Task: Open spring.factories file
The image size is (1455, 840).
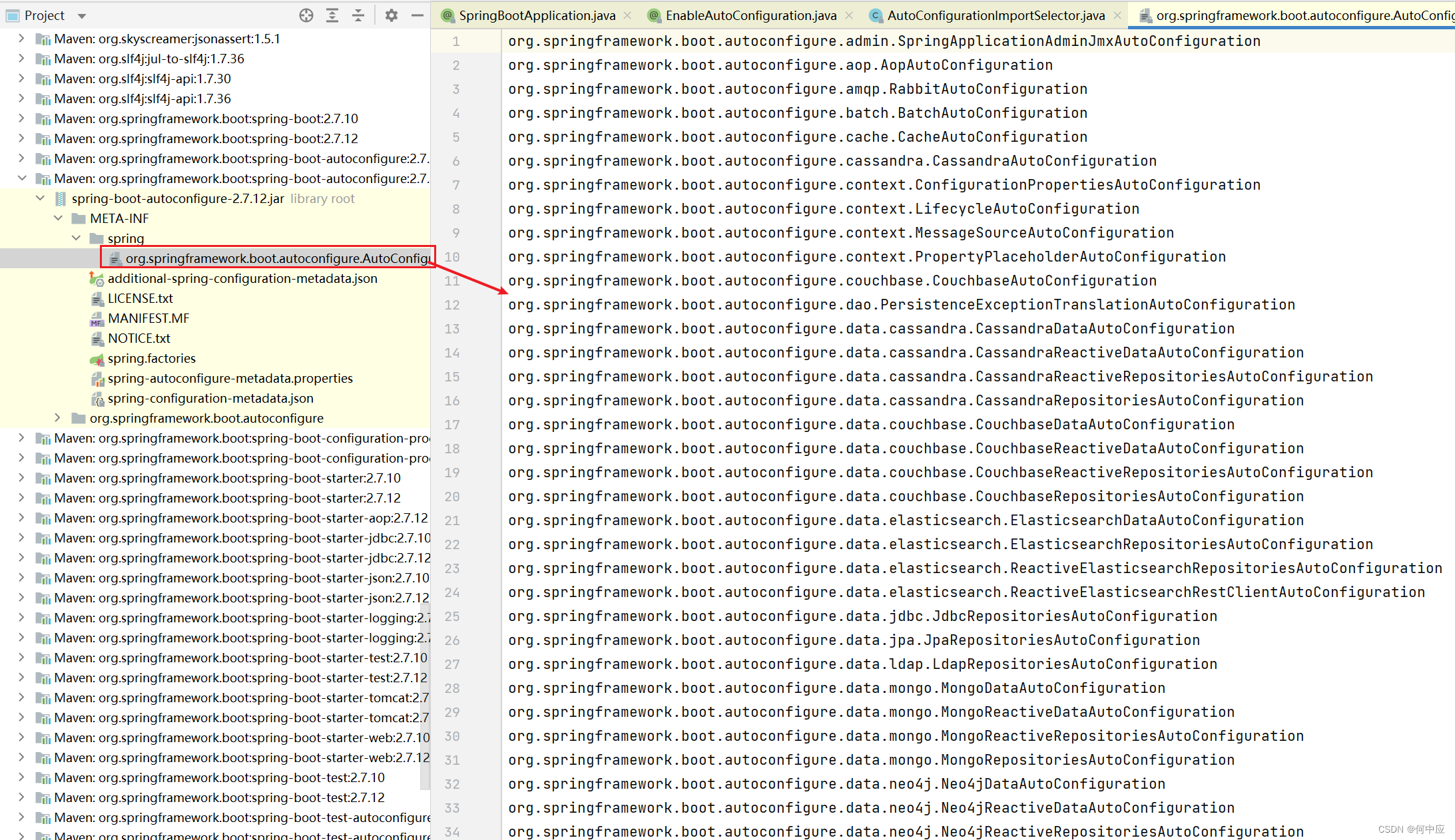Action: click(152, 358)
